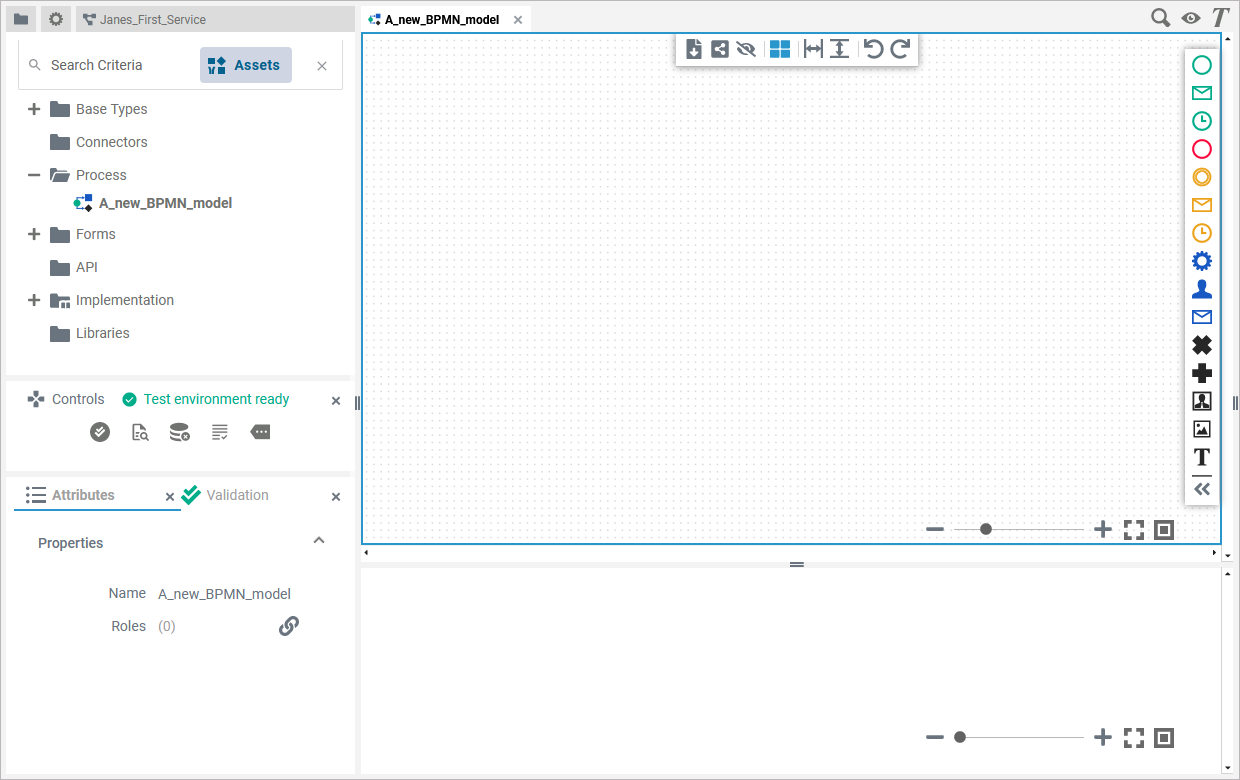Screen dimensions: 1240x780
Task: Toggle element visibility with the eye-slash icon
Action: tap(746, 48)
